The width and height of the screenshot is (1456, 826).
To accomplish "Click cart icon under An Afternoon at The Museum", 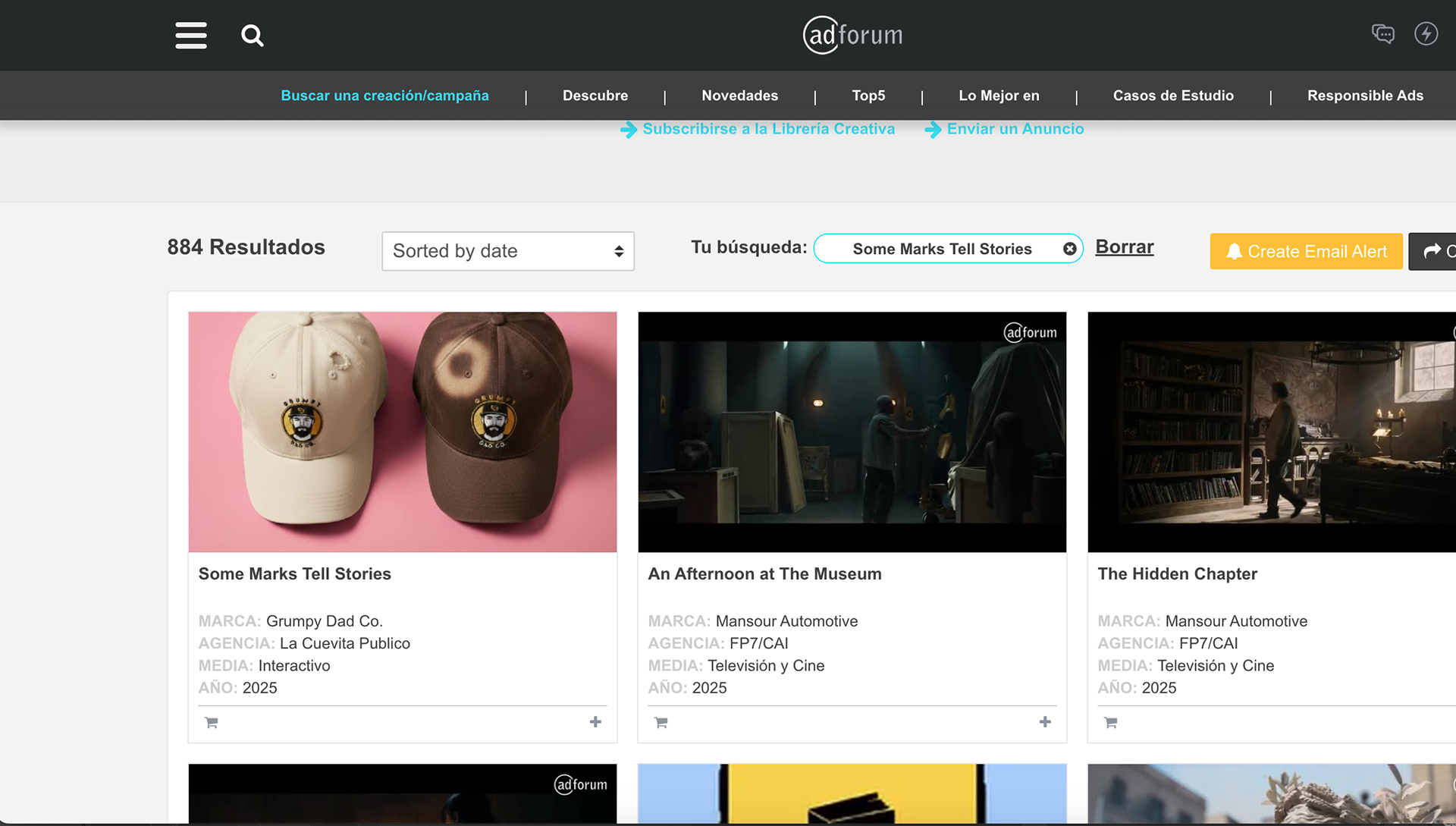I will tap(661, 723).
